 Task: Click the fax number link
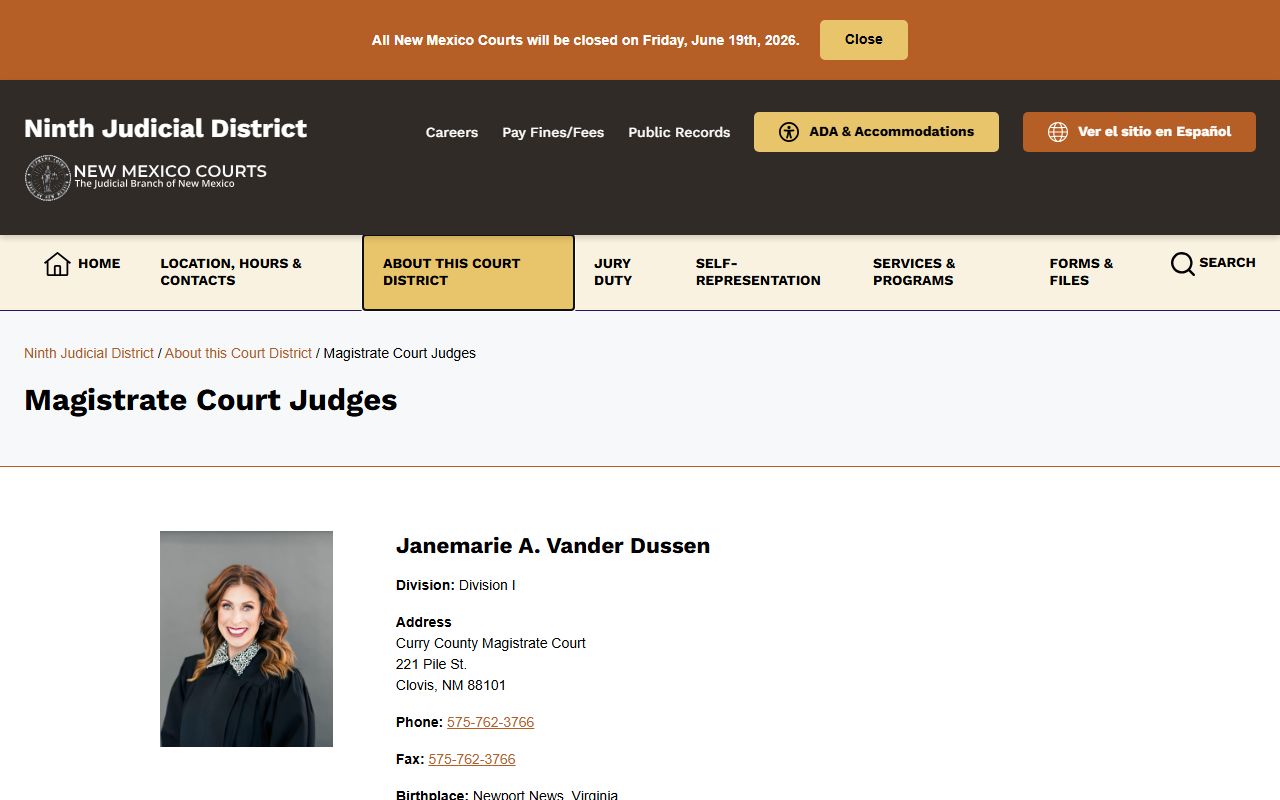pyautogui.click(x=472, y=759)
